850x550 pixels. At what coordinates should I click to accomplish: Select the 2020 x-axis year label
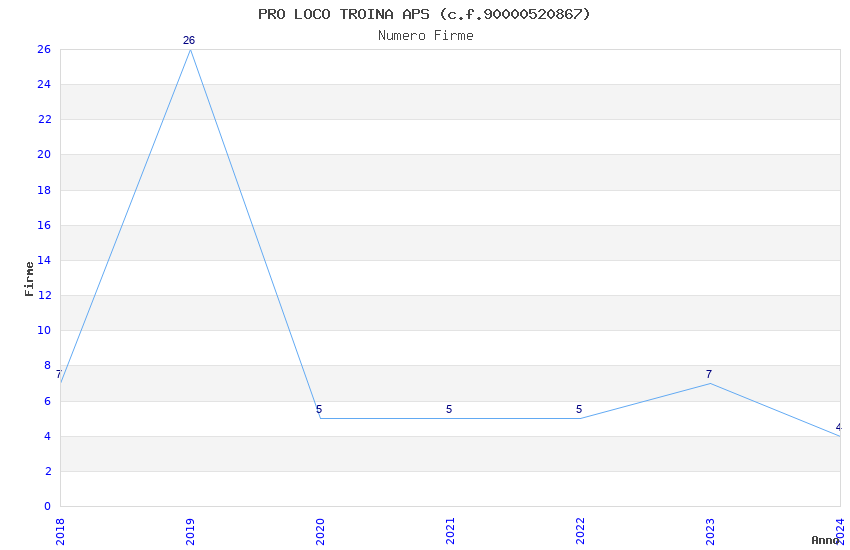pyautogui.click(x=320, y=532)
